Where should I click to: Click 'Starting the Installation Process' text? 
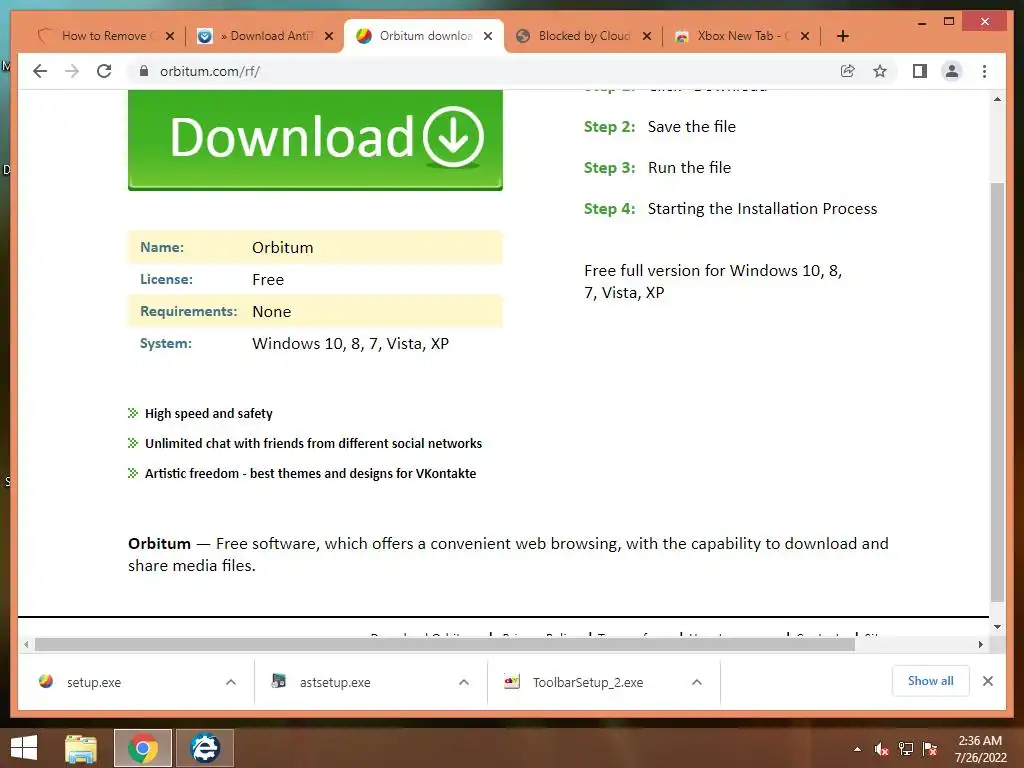(762, 209)
